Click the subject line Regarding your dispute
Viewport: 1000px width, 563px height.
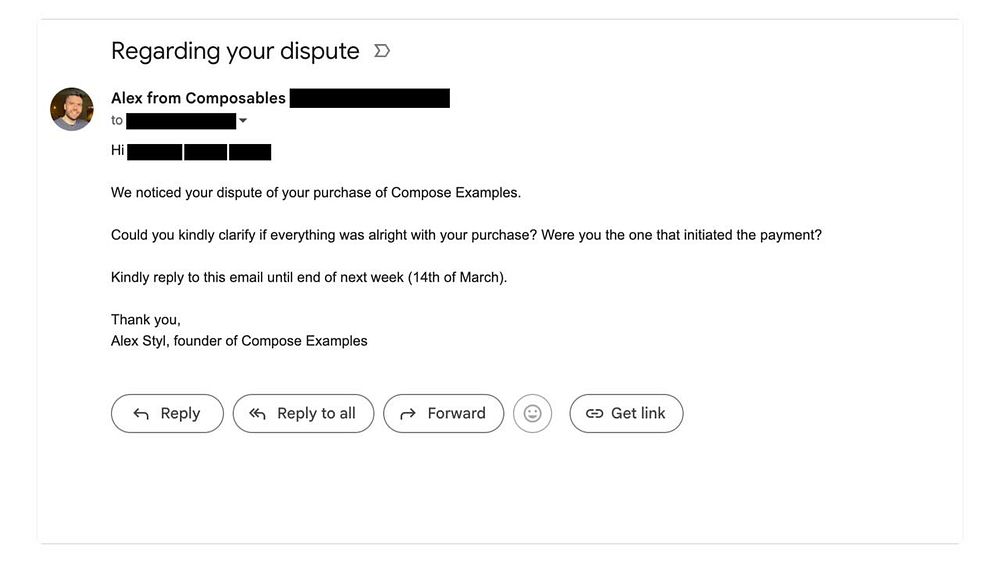(x=235, y=51)
